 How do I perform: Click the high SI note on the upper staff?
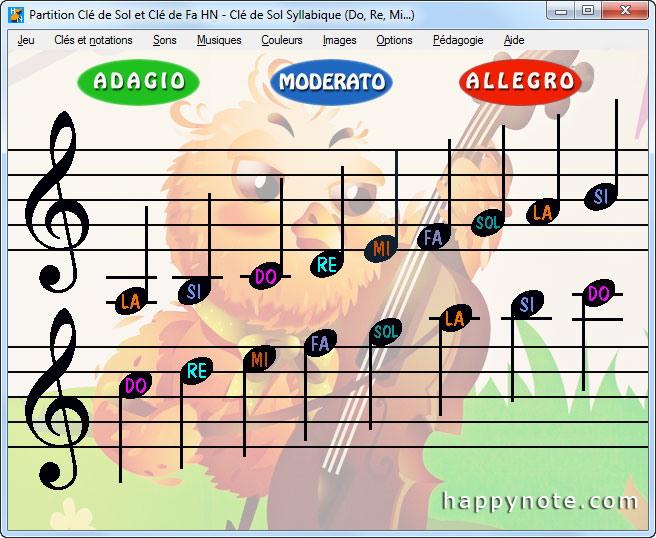601,196
